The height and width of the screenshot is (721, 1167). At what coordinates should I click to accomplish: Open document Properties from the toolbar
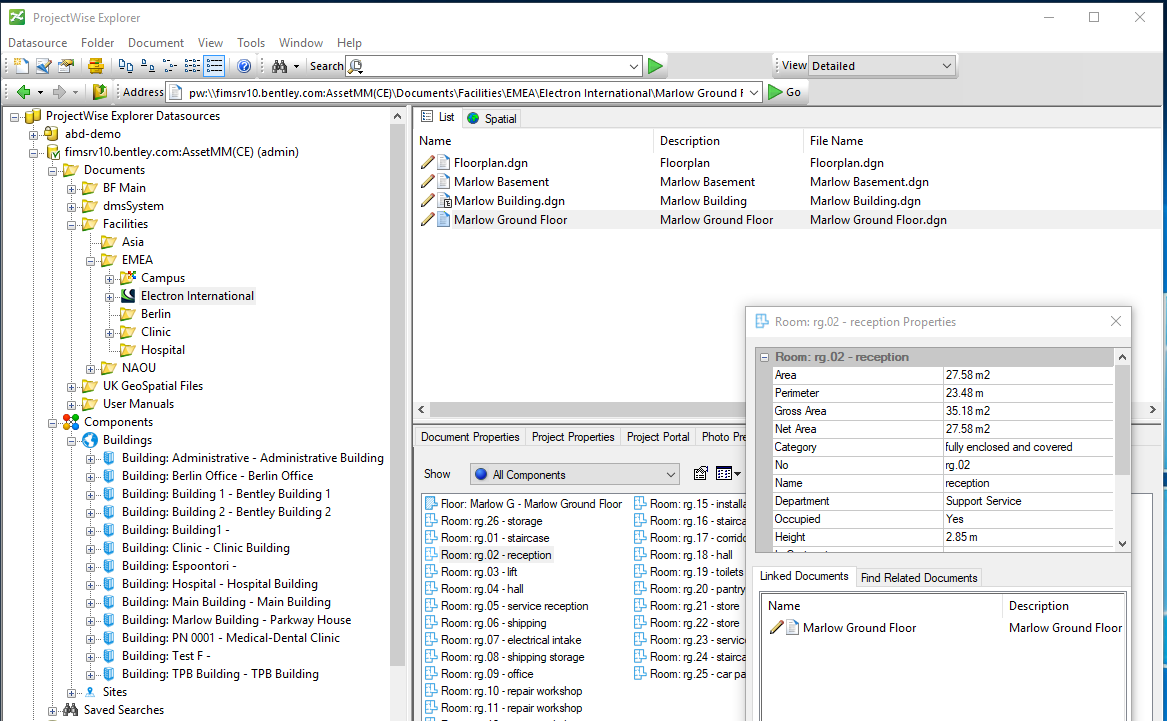pos(65,66)
